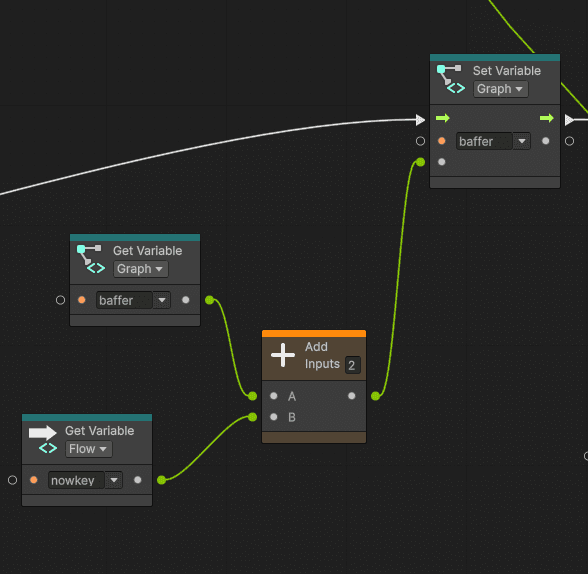The image size is (588, 574).
Task: Click the orange name port on nowkey node
Action: [x=34, y=480]
